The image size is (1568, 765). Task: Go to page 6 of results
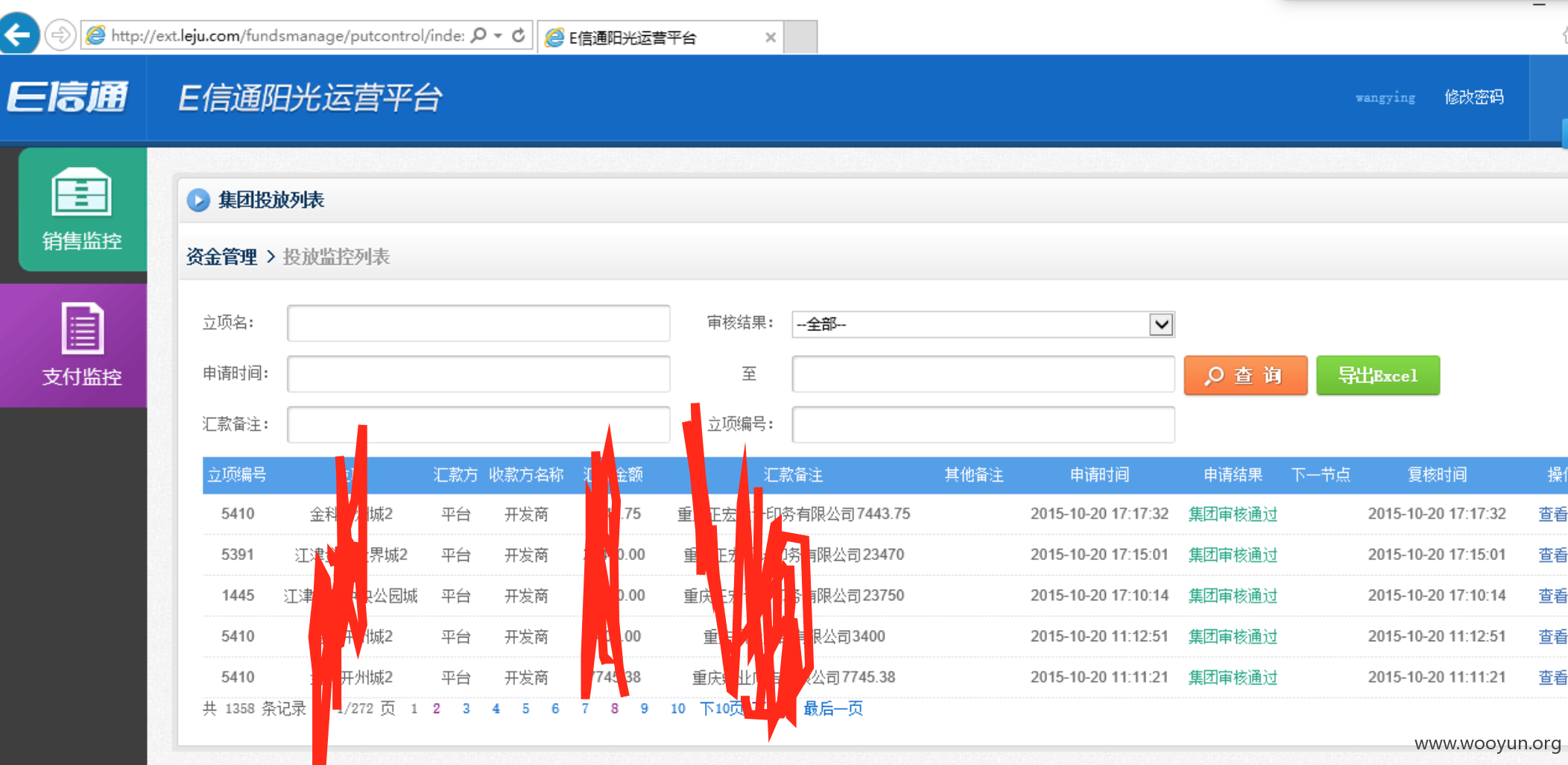click(x=555, y=708)
